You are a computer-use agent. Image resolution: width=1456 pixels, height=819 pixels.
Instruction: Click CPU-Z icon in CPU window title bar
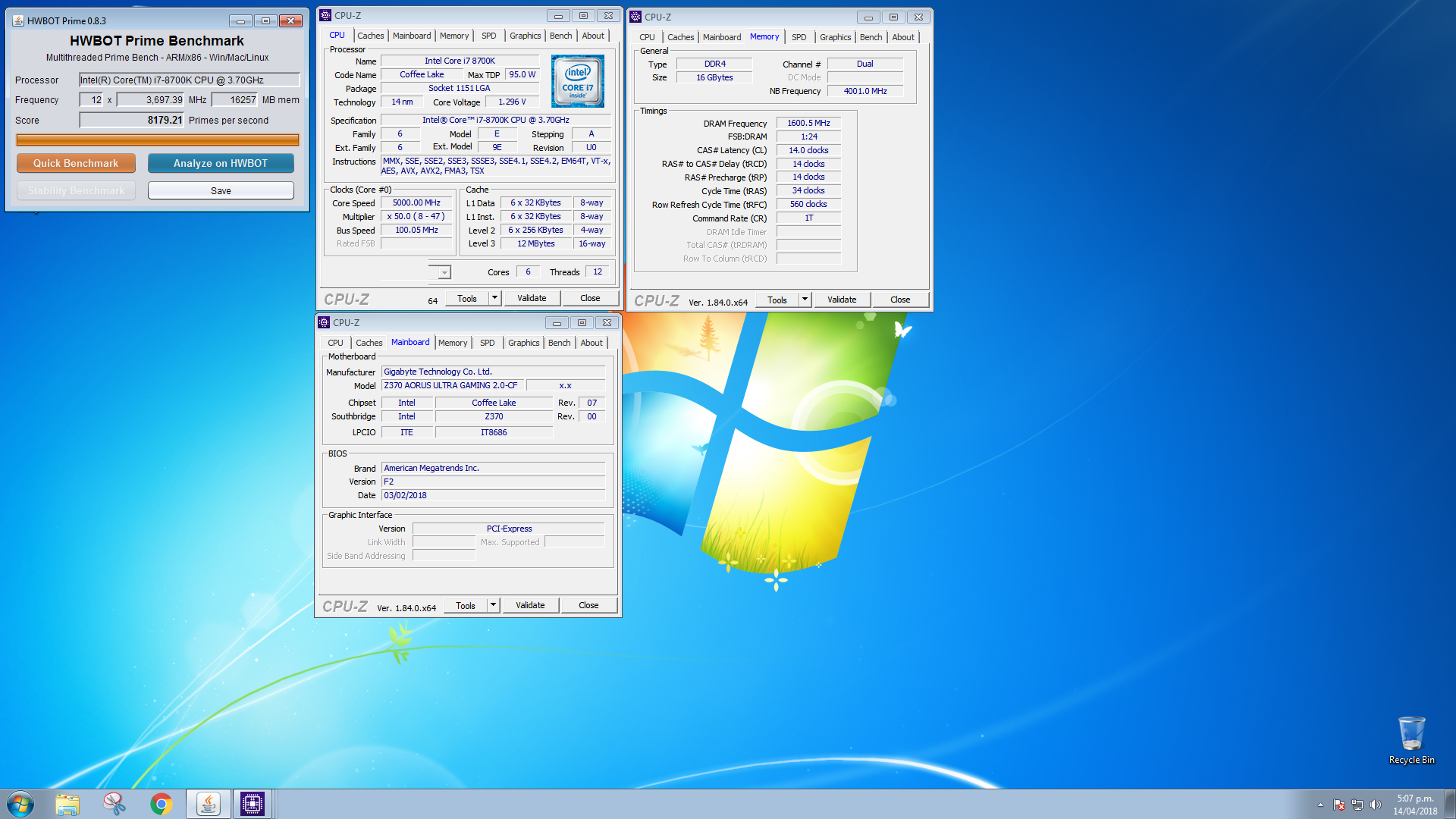click(x=325, y=15)
